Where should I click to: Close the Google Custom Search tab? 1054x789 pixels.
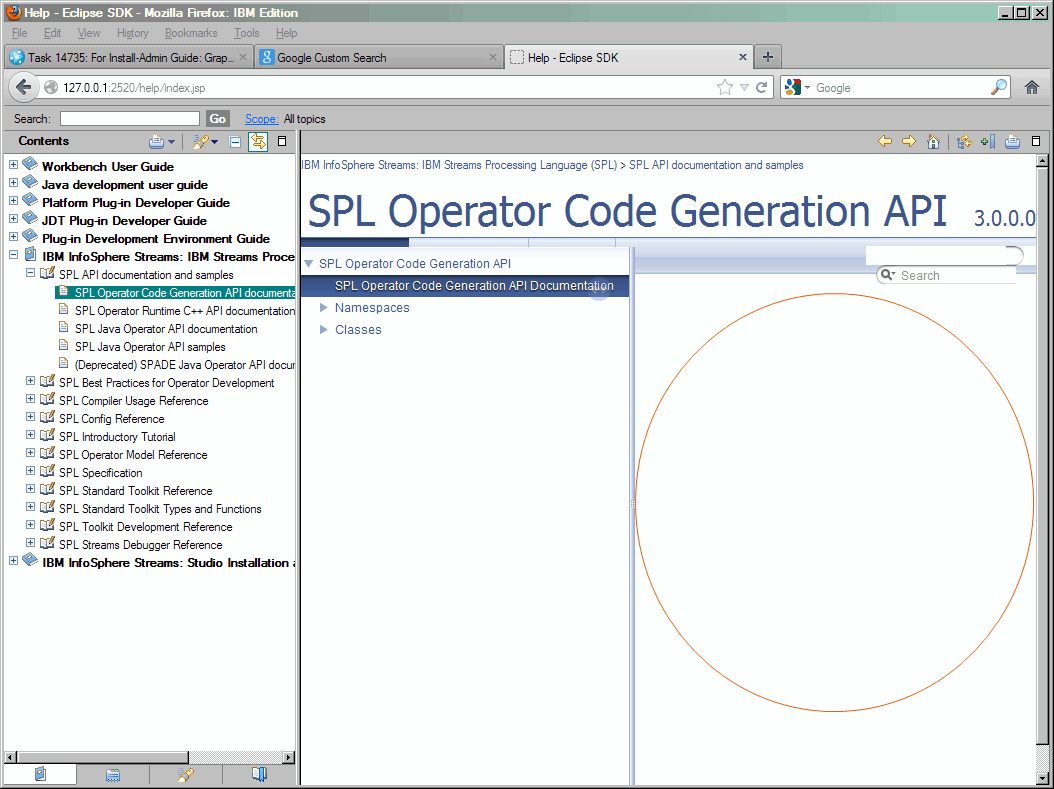[493, 57]
